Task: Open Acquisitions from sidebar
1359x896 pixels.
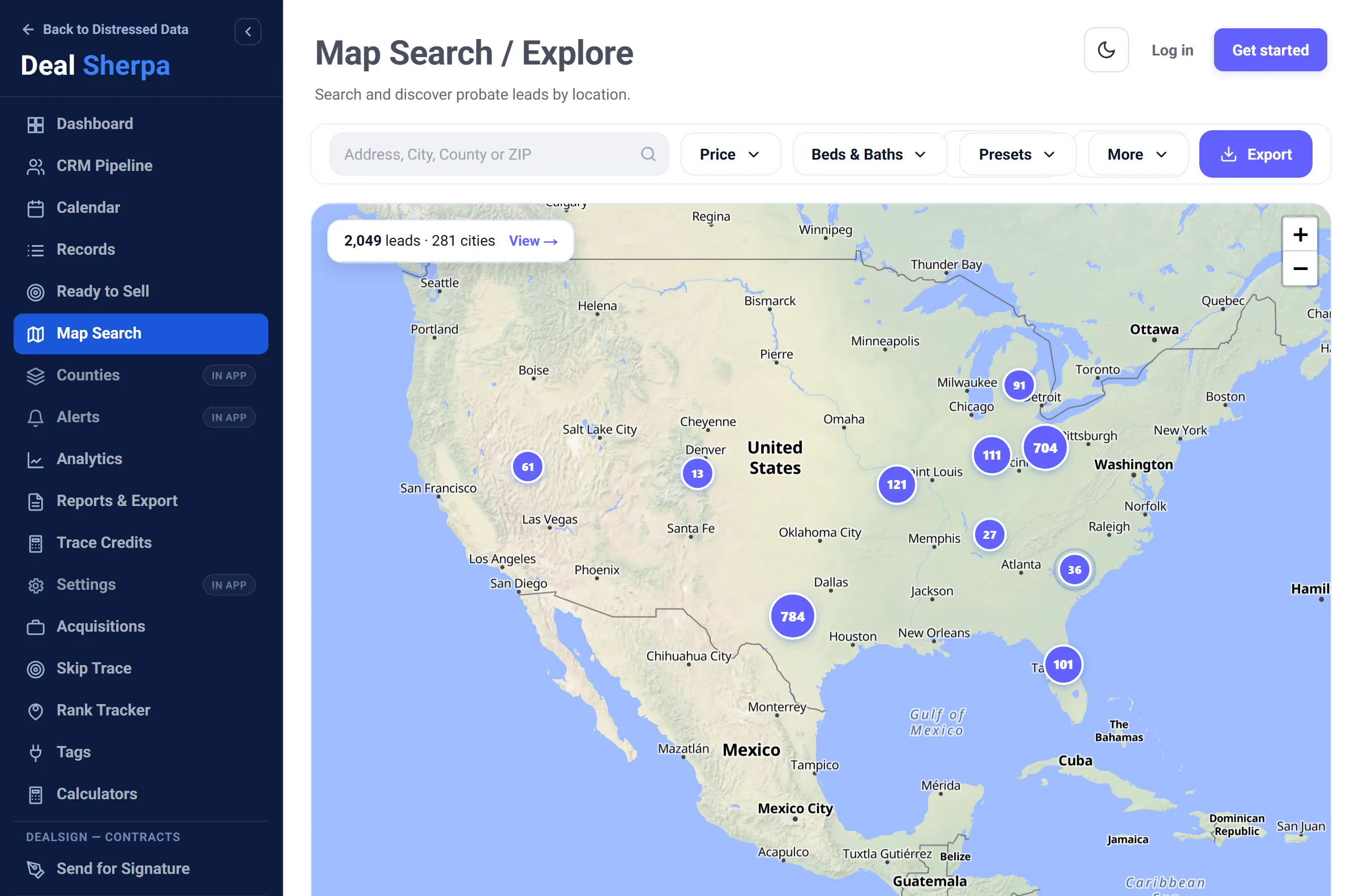Action: (140, 627)
